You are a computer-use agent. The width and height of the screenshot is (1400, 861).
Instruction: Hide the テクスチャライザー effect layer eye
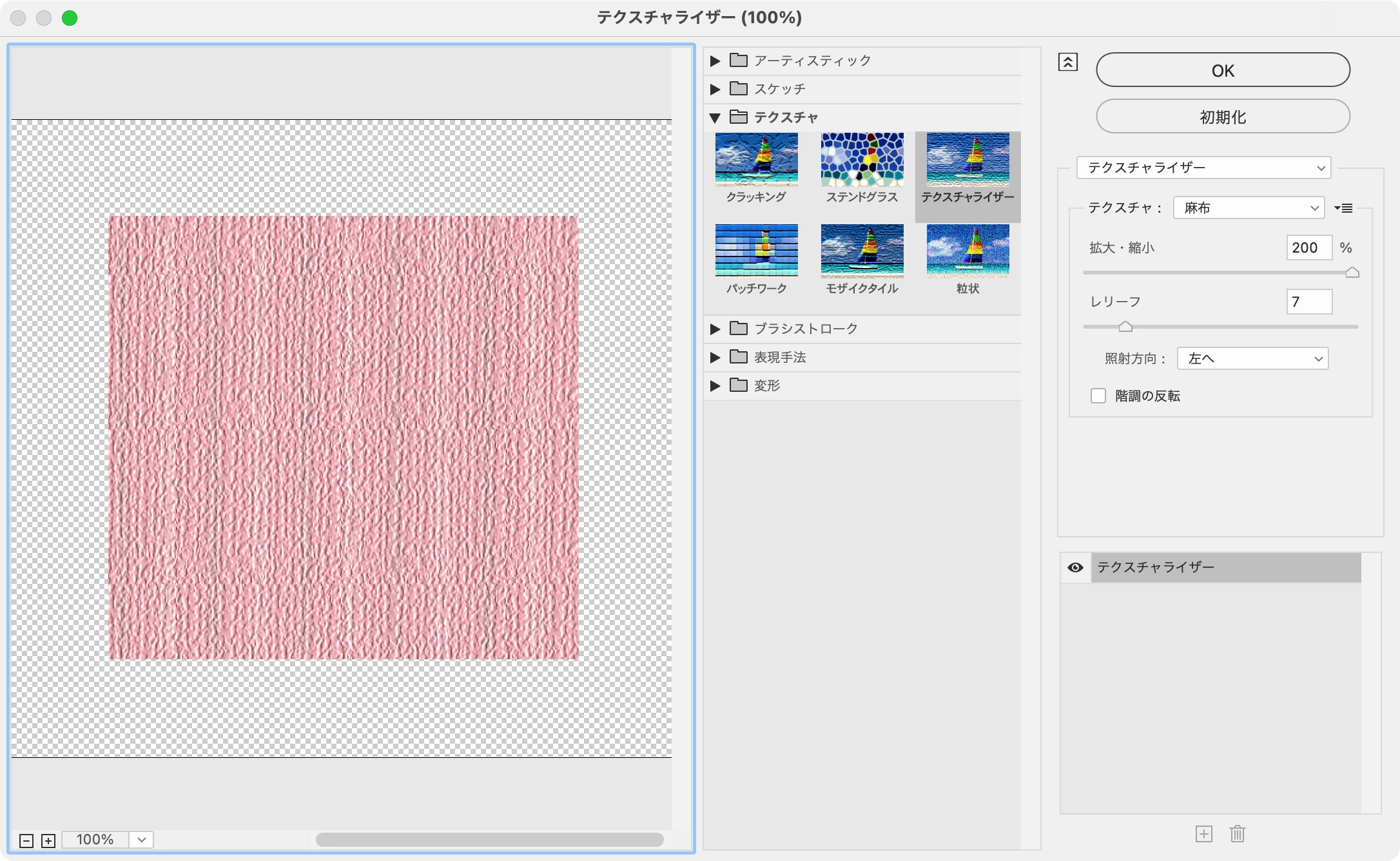pyautogui.click(x=1075, y=567)
